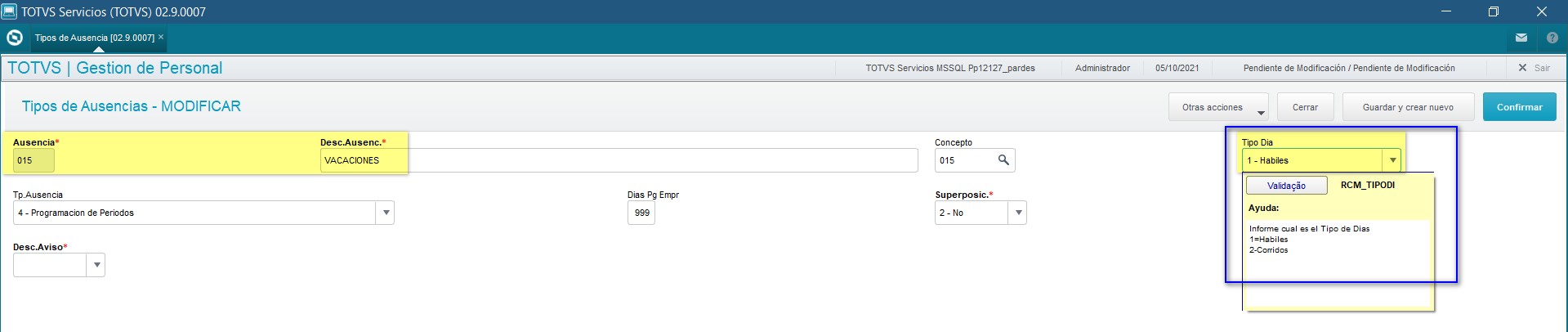Expand the Tipo Dia dropdown
The height and width of the screenshot is (332, 1568).
pyautogui.click(x=1392, y=160)
